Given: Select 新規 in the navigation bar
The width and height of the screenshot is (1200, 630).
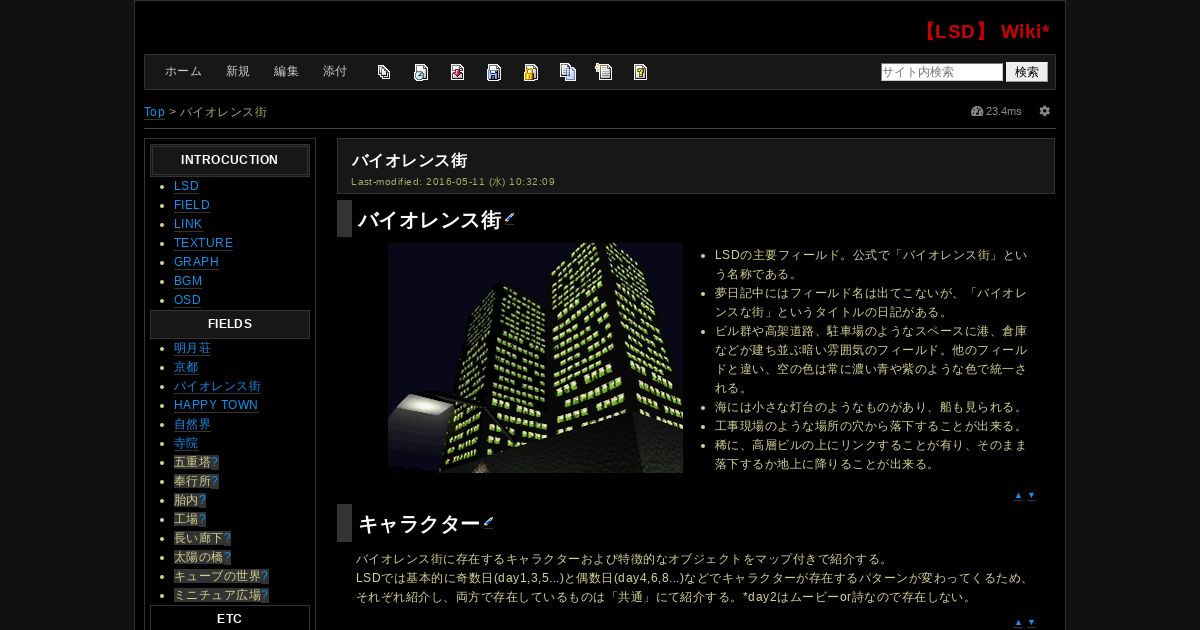Looking at the screenshot, I should [238, 72].
